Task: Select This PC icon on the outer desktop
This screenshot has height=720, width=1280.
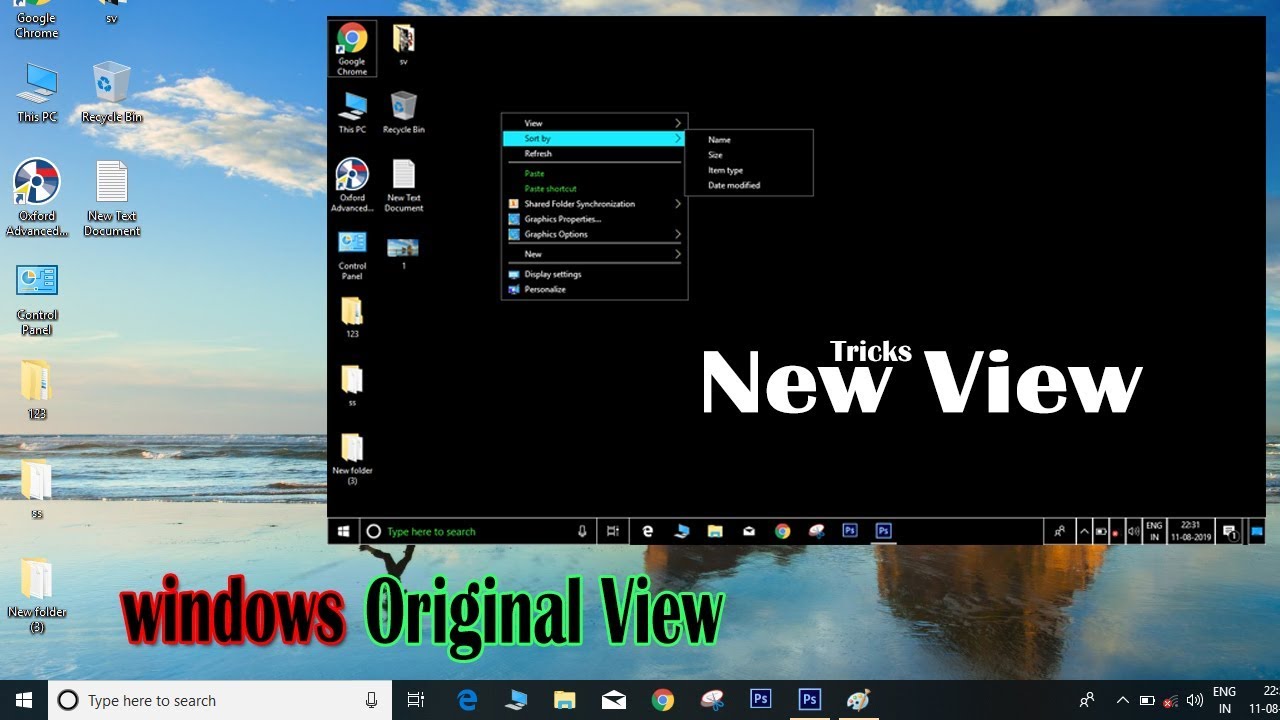Action: (x=37, y=93)
